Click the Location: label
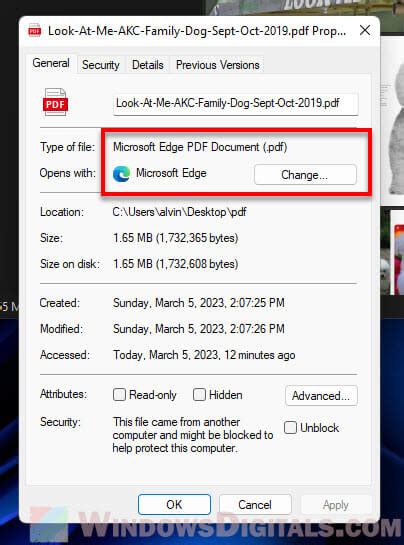This screenshot has height=545, width=404. [62, 212]
